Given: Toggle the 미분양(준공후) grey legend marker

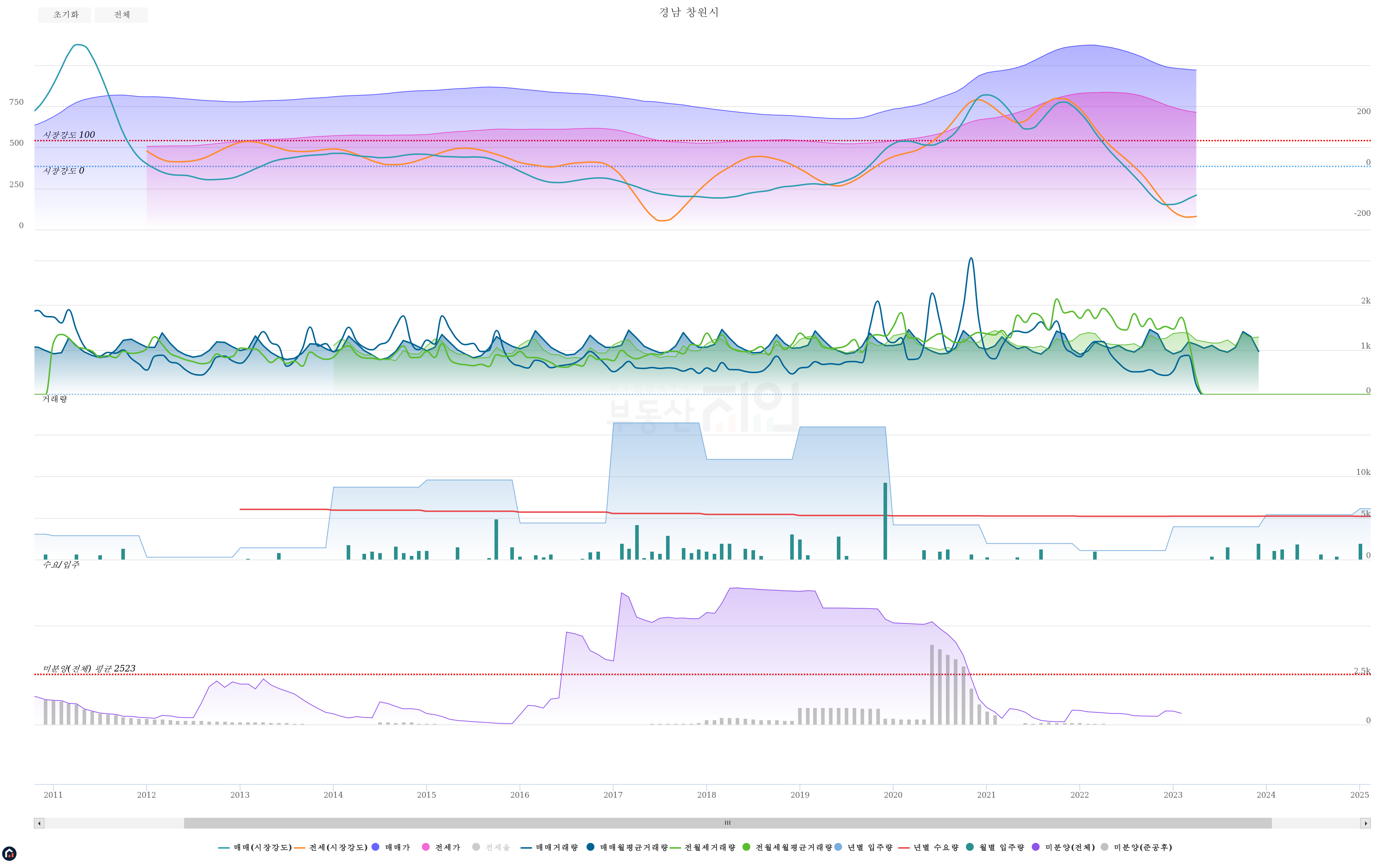Looking at the screenshot, I should (x=1104, y=847).
